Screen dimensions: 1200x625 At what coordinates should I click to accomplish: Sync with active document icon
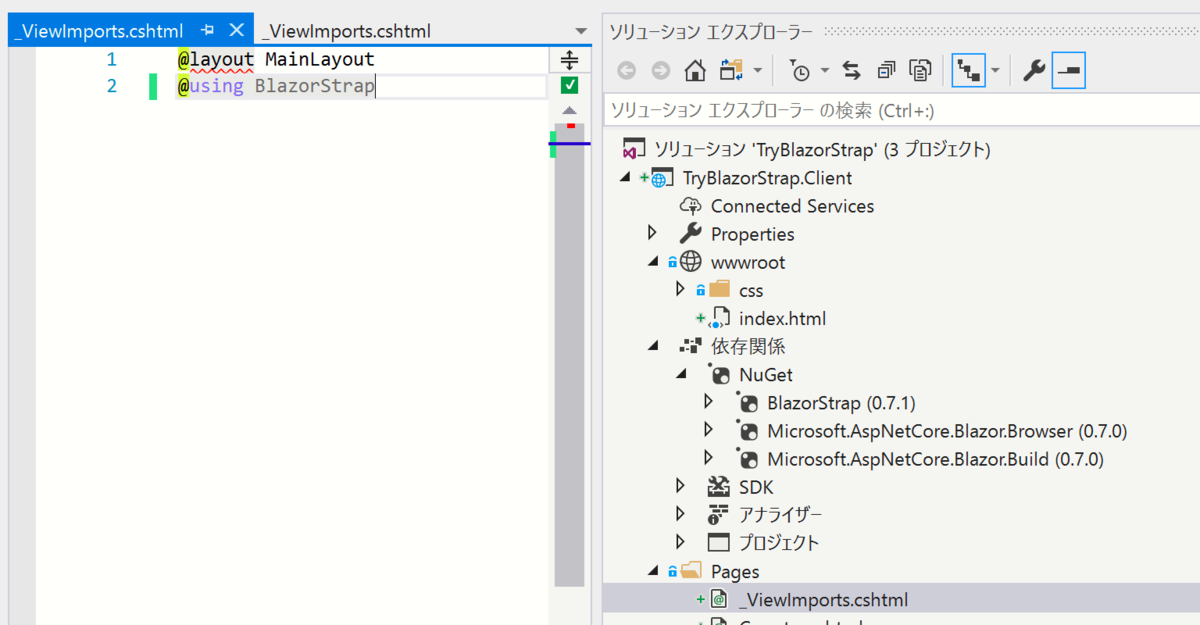(852, 70)
